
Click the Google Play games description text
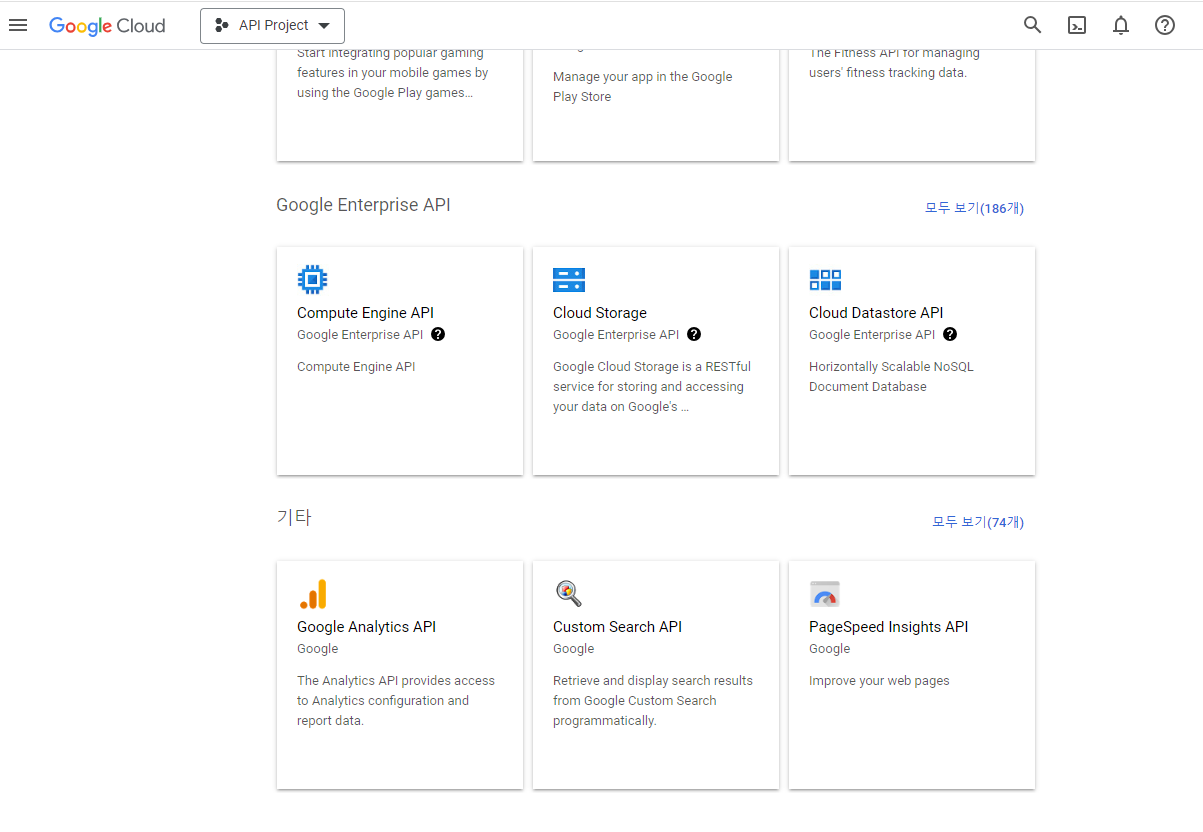(x=392, y=73)
